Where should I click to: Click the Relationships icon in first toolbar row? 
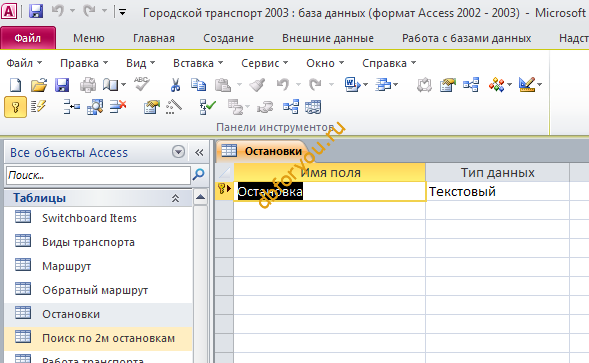pos(471,85)
